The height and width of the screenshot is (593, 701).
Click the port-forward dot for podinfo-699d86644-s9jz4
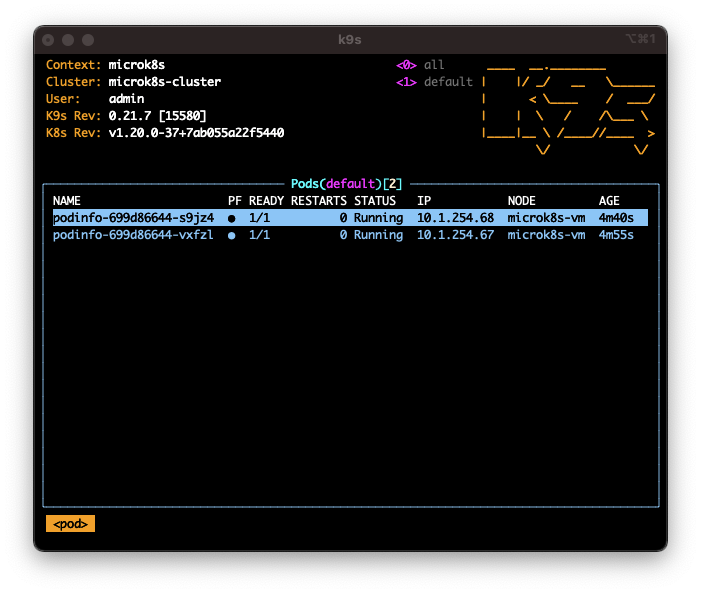(232, 218)
